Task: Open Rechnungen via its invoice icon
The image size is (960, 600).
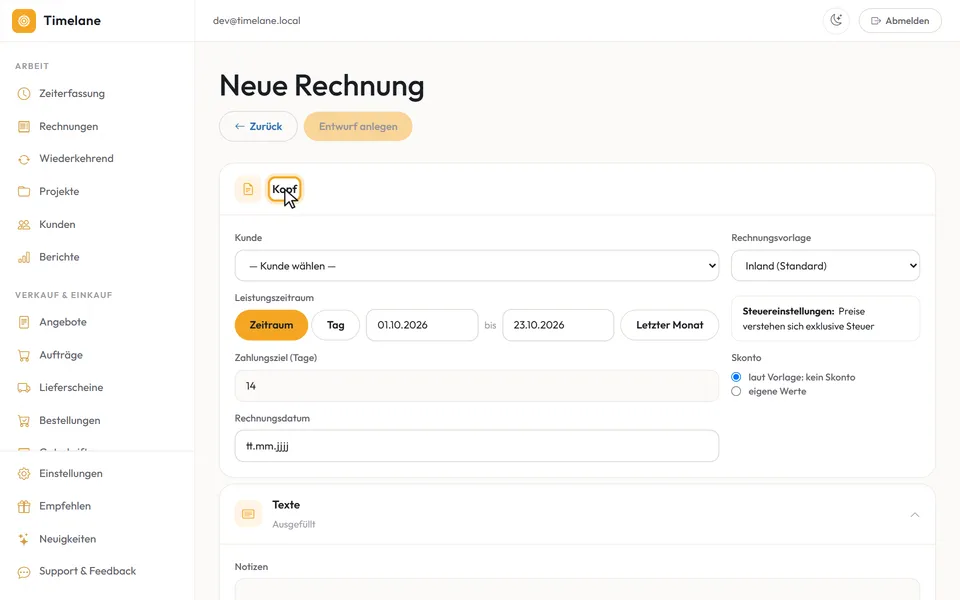Action: point(24,127)
